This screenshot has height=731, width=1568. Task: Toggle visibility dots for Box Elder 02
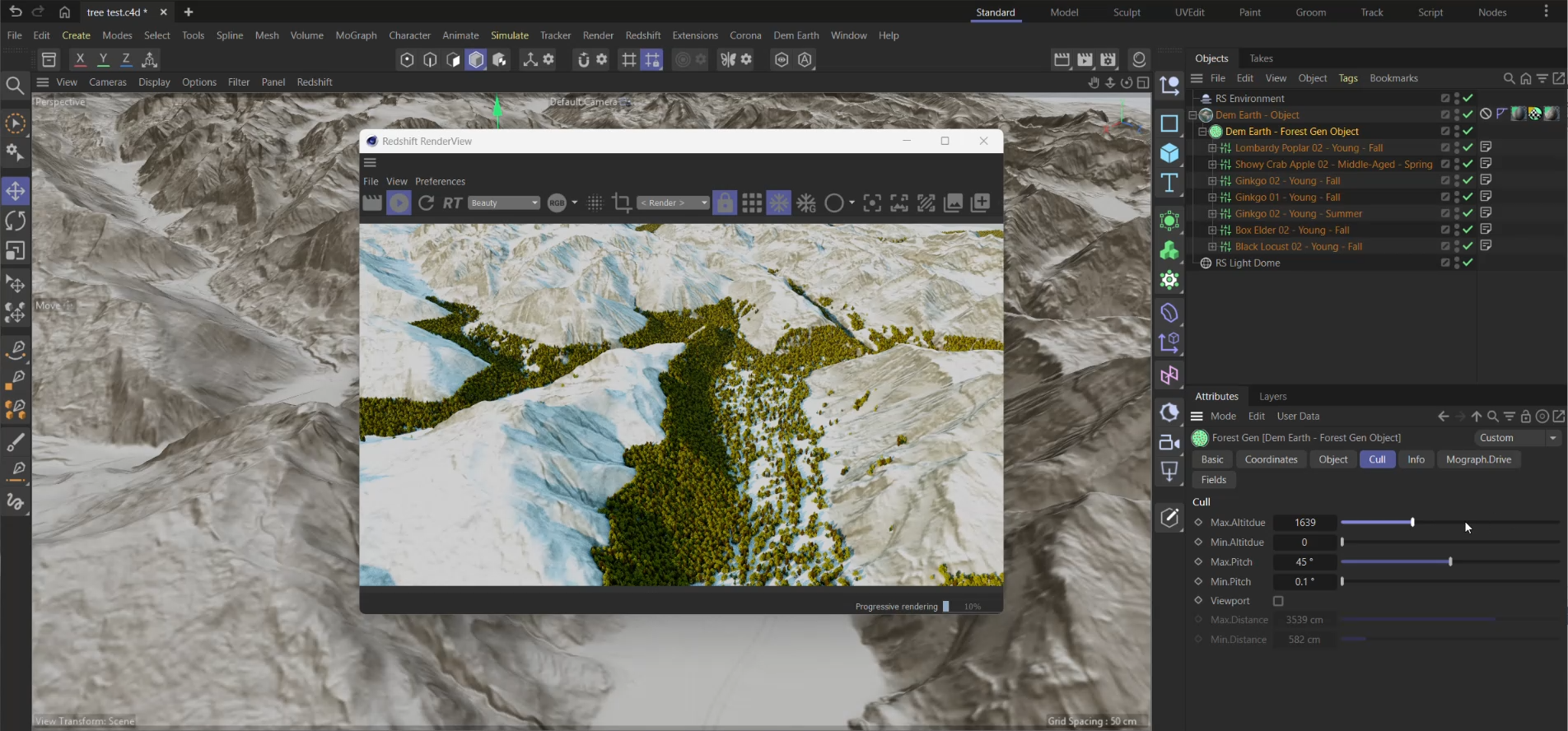click(1456, 230)
